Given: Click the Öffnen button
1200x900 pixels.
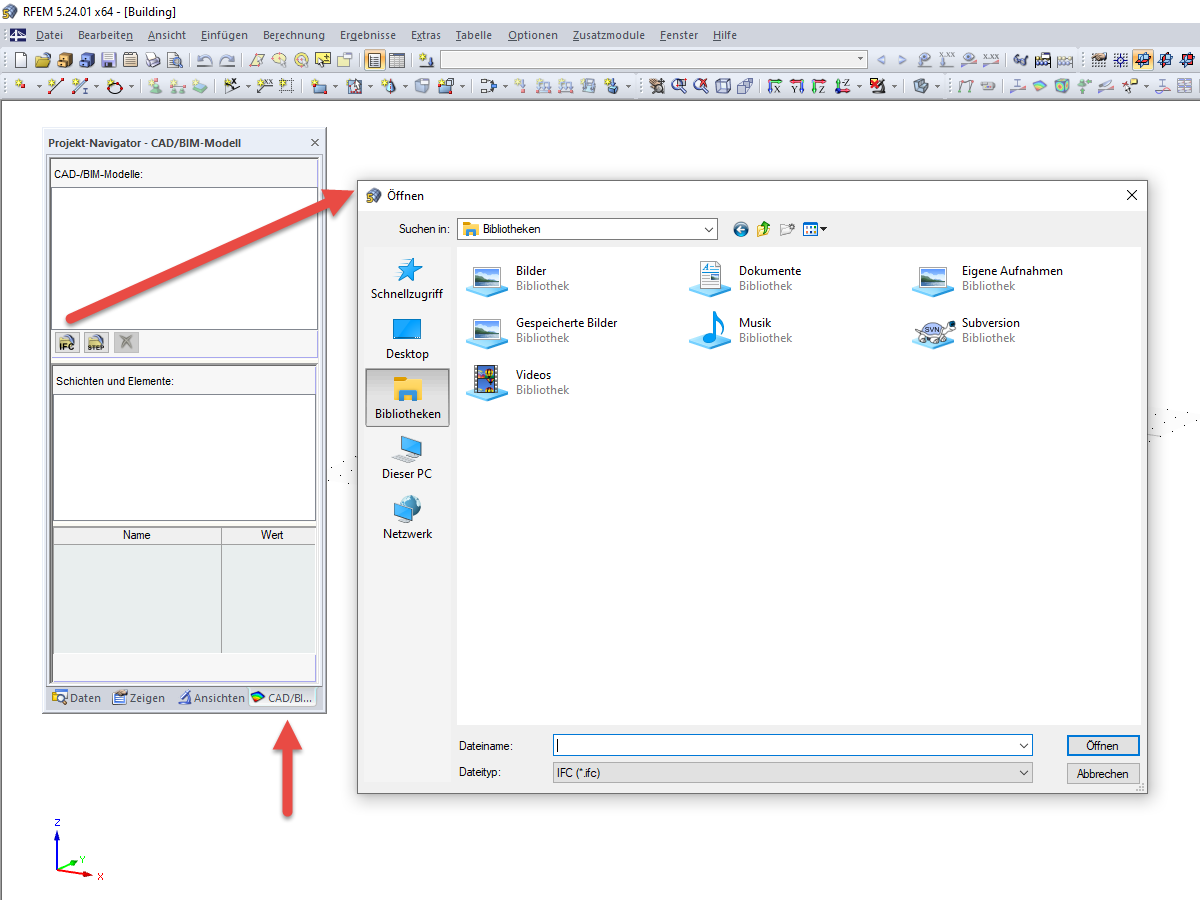Looking at the screenshot, I should [x=1102, y=746].
